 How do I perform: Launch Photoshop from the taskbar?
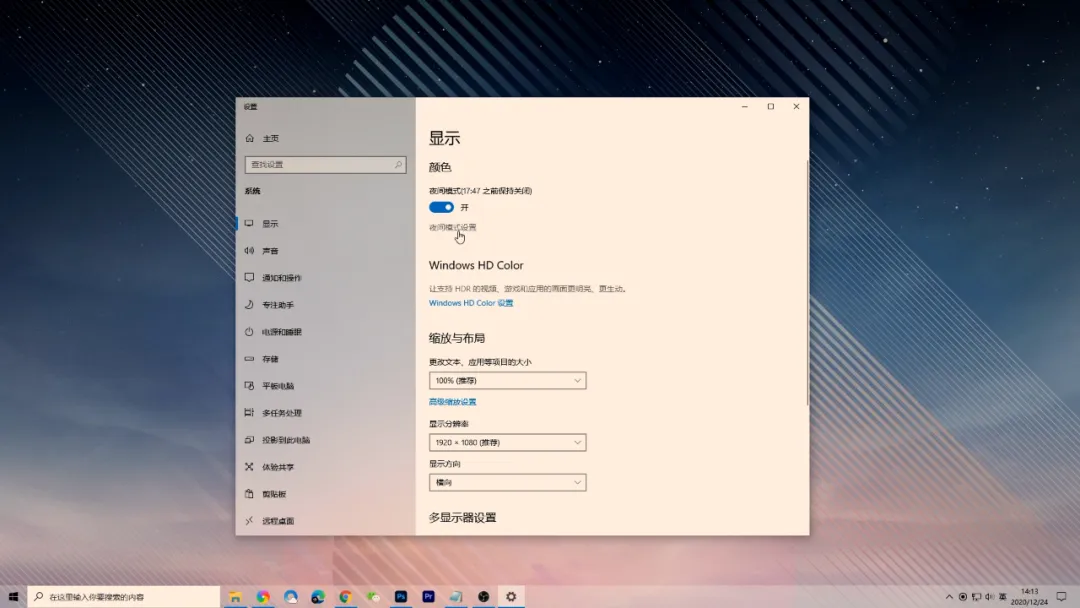[x=401, y=596]
